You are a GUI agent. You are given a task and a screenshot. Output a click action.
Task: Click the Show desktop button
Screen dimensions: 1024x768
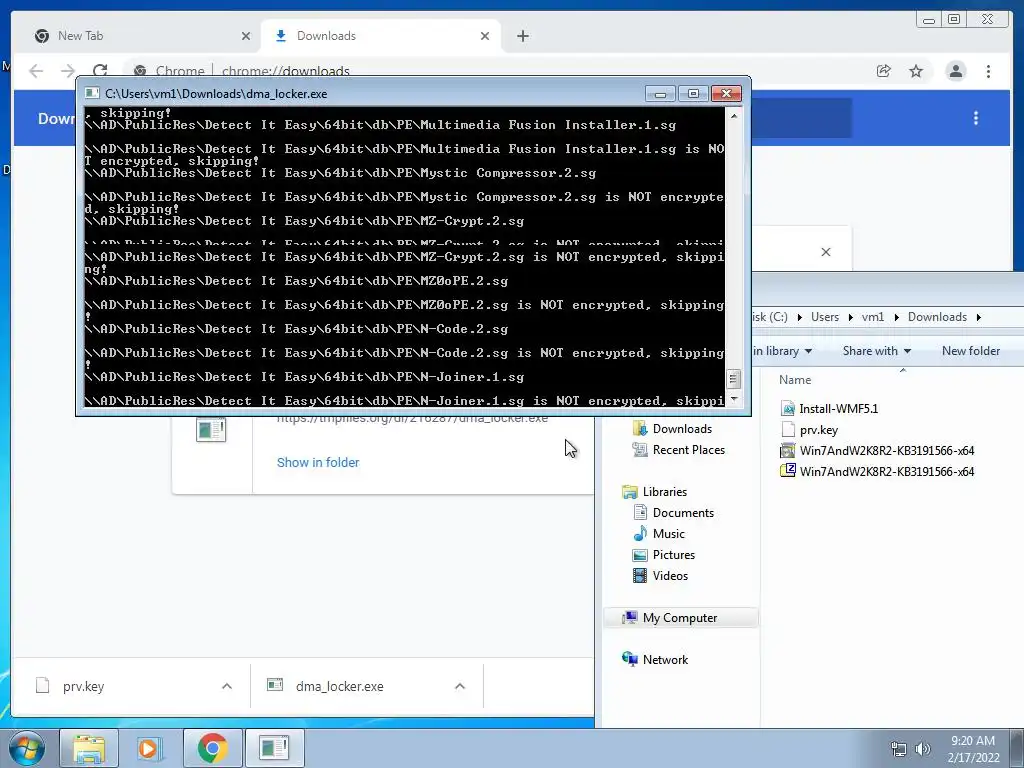pyautogui.click(x=1017, y=748)
